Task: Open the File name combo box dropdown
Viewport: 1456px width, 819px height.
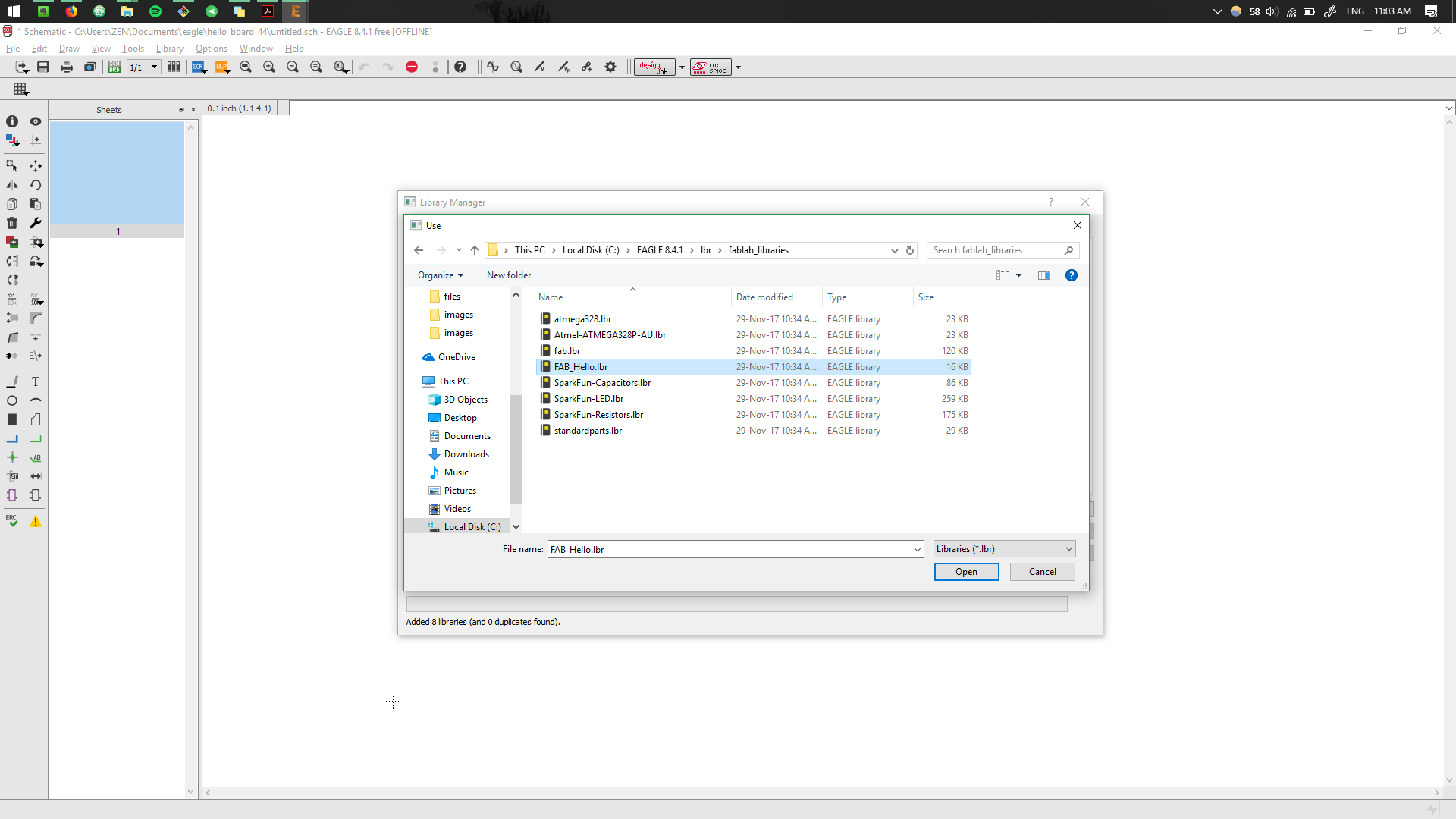Action: tap(917, 549)
